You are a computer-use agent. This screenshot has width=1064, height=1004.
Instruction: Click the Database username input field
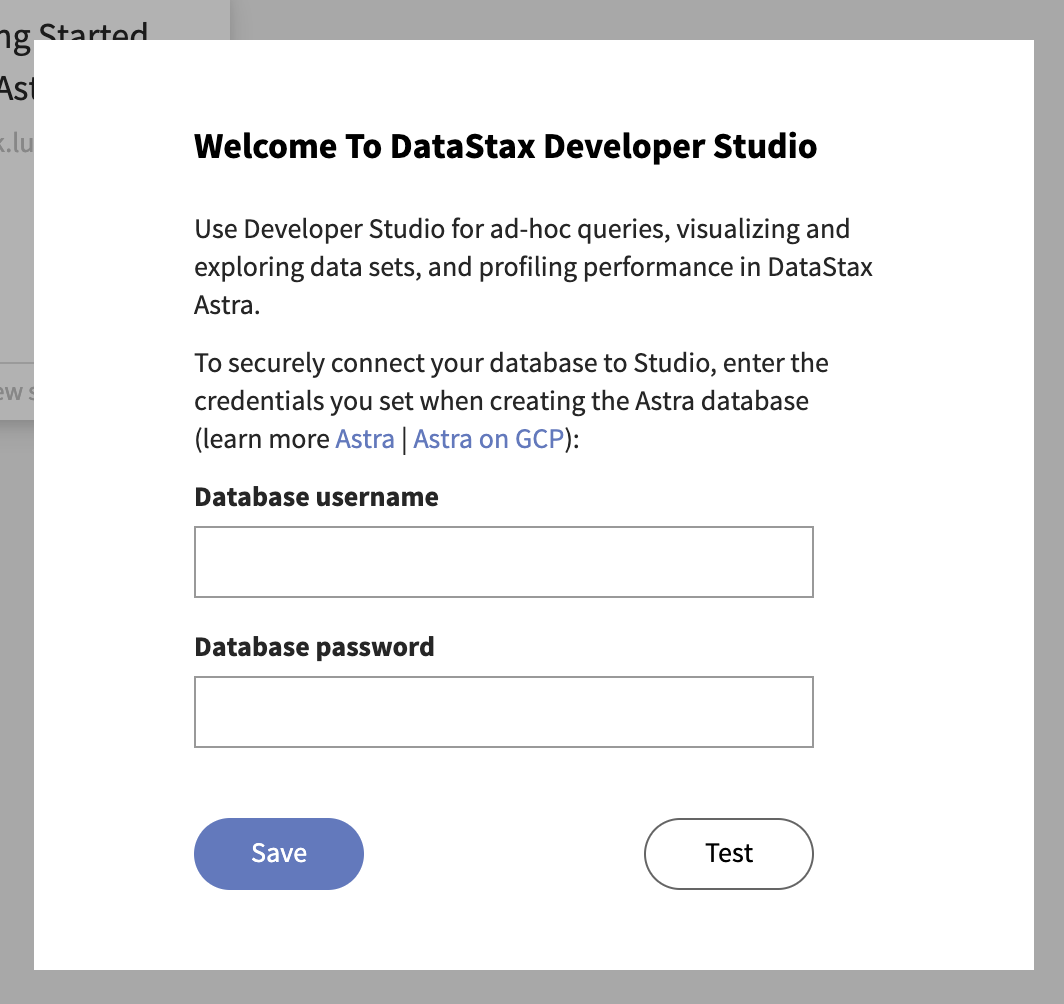504,562
